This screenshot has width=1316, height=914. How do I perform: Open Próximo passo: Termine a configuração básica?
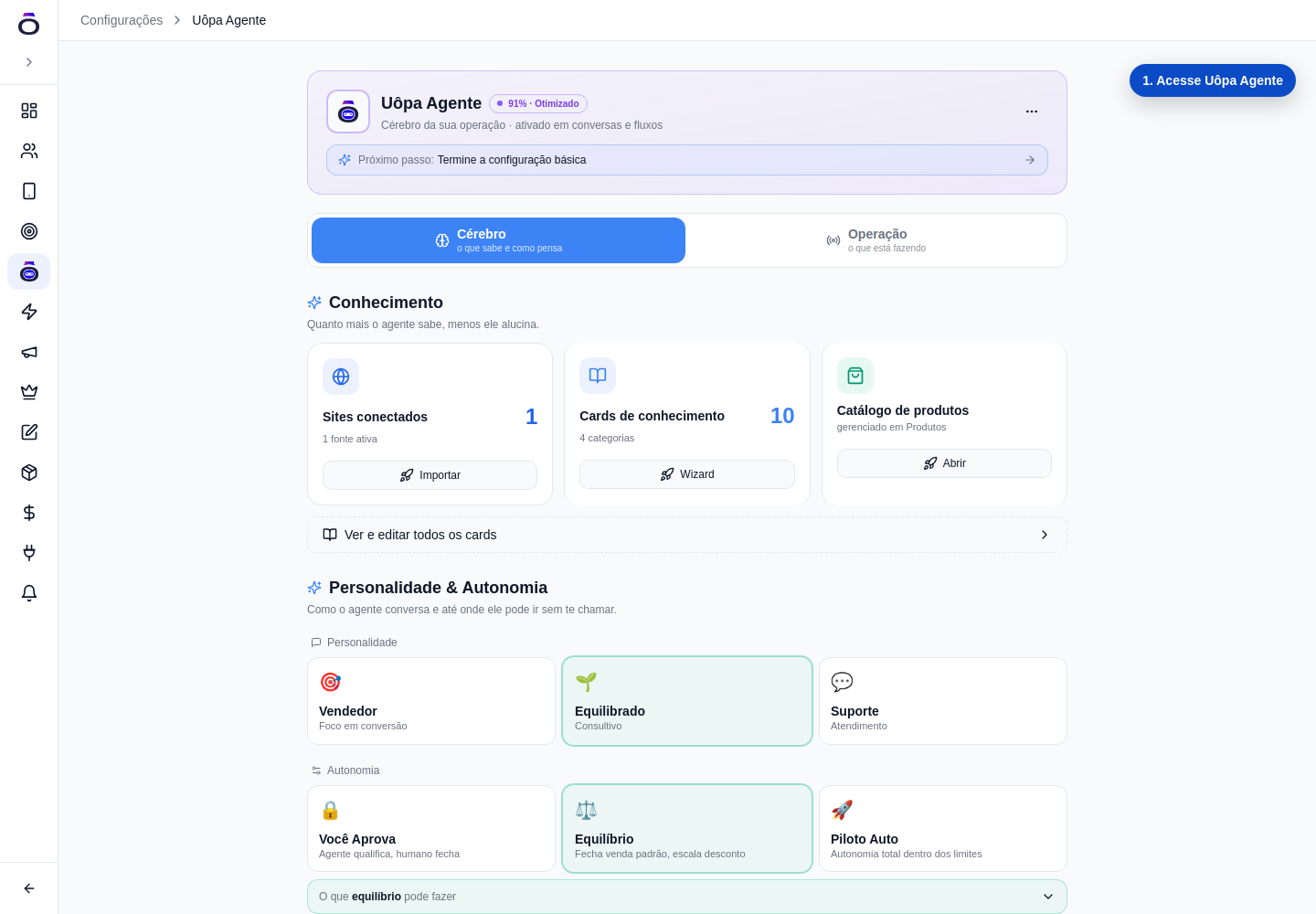click(687, 160)
